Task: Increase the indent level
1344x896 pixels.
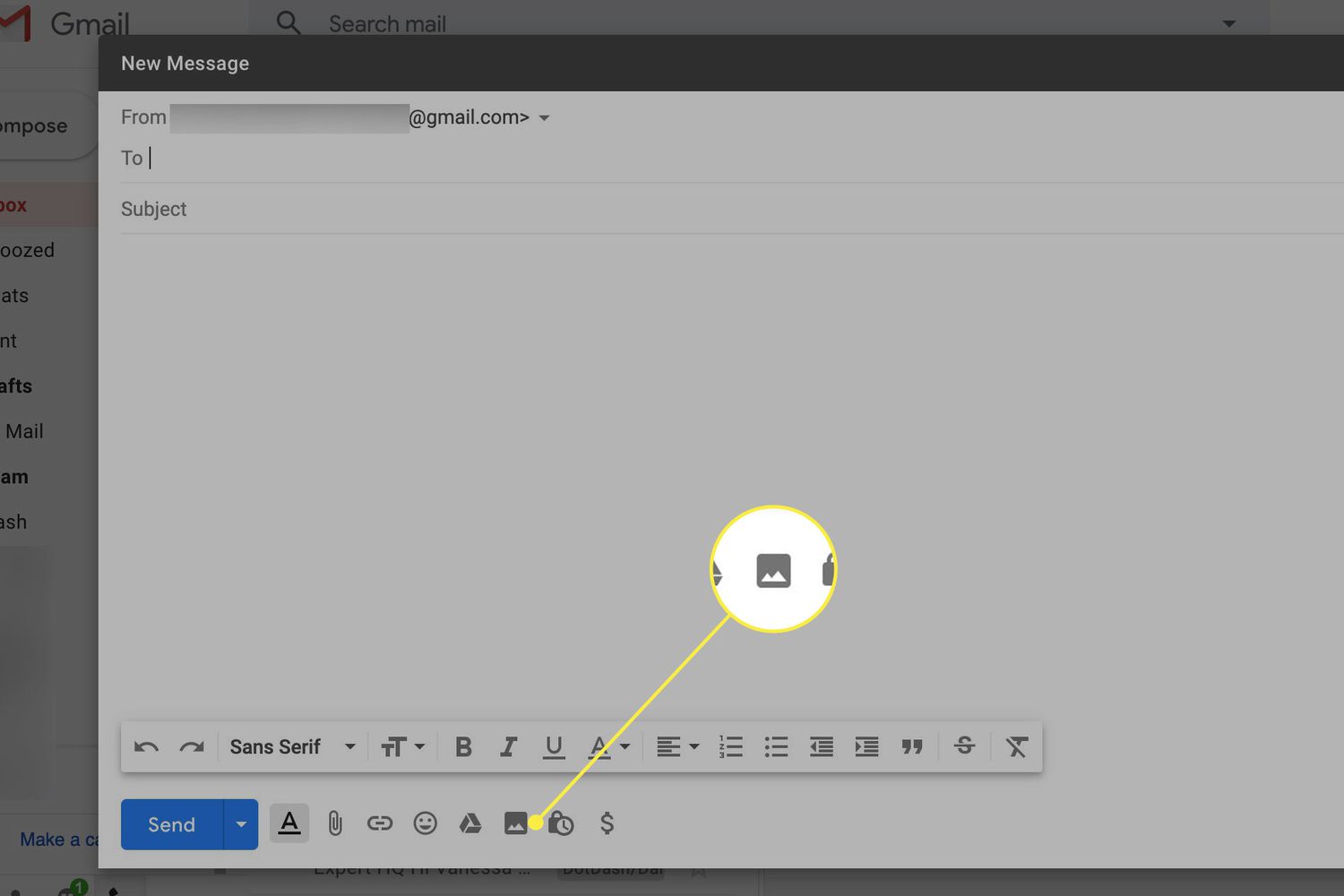Action: tap(866, 746)
